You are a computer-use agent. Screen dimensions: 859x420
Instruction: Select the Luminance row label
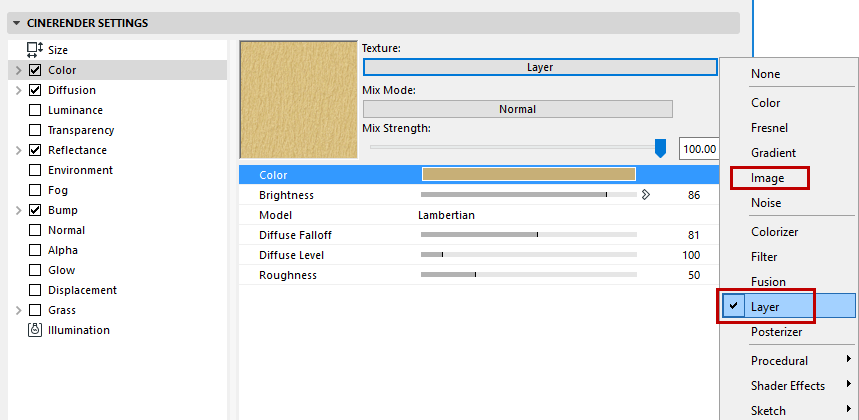tap(75, 110)
